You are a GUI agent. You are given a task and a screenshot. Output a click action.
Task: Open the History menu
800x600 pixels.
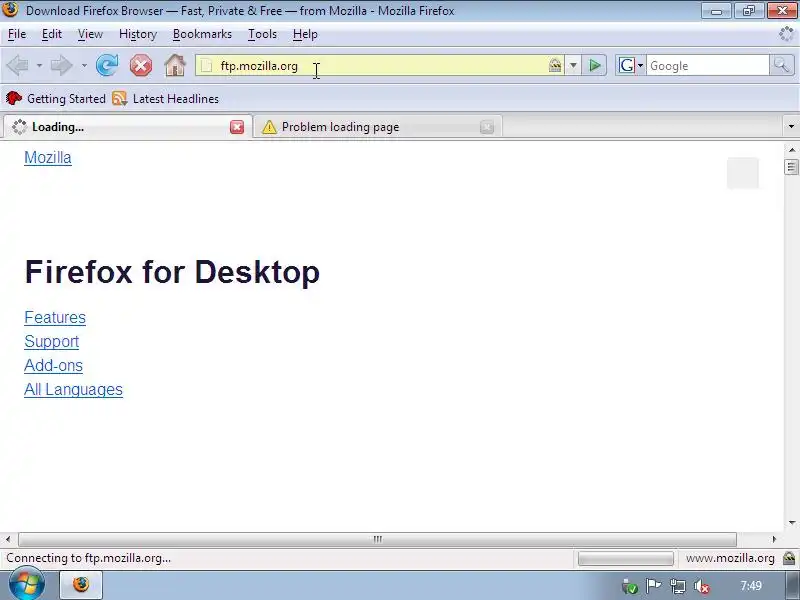[138, 34]
